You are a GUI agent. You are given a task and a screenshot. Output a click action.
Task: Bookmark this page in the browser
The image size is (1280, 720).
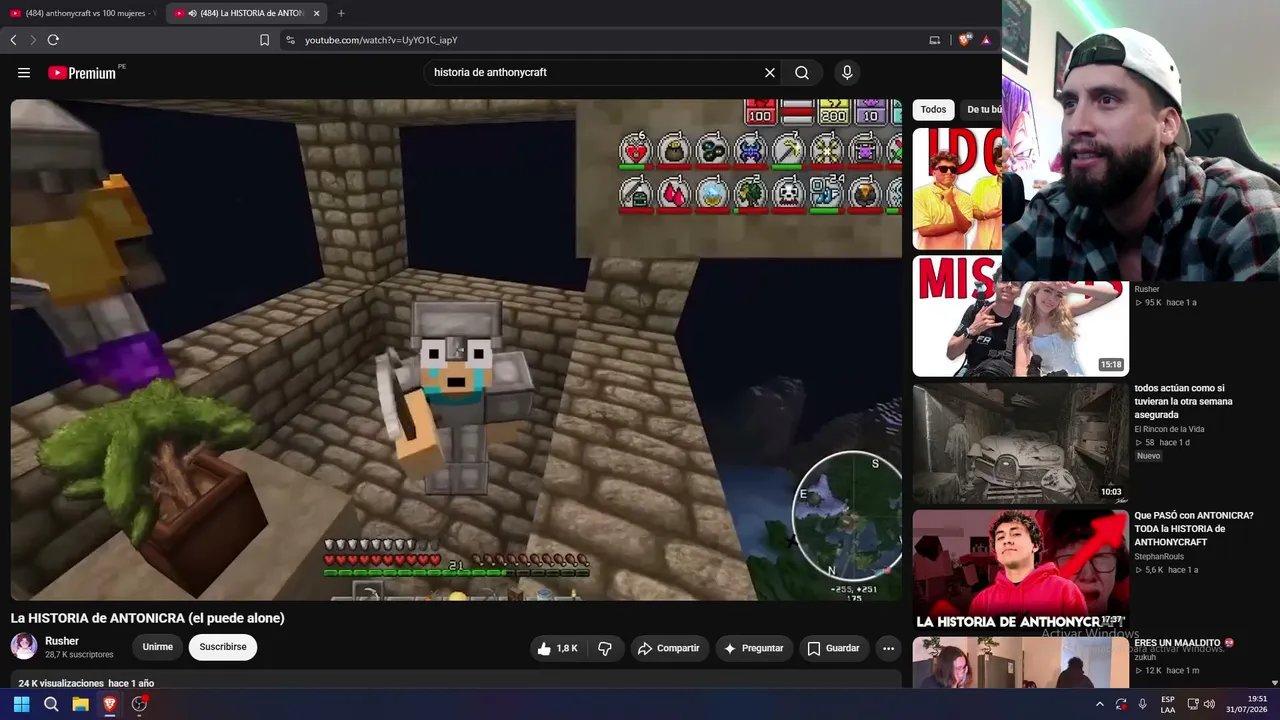(264, 40)
